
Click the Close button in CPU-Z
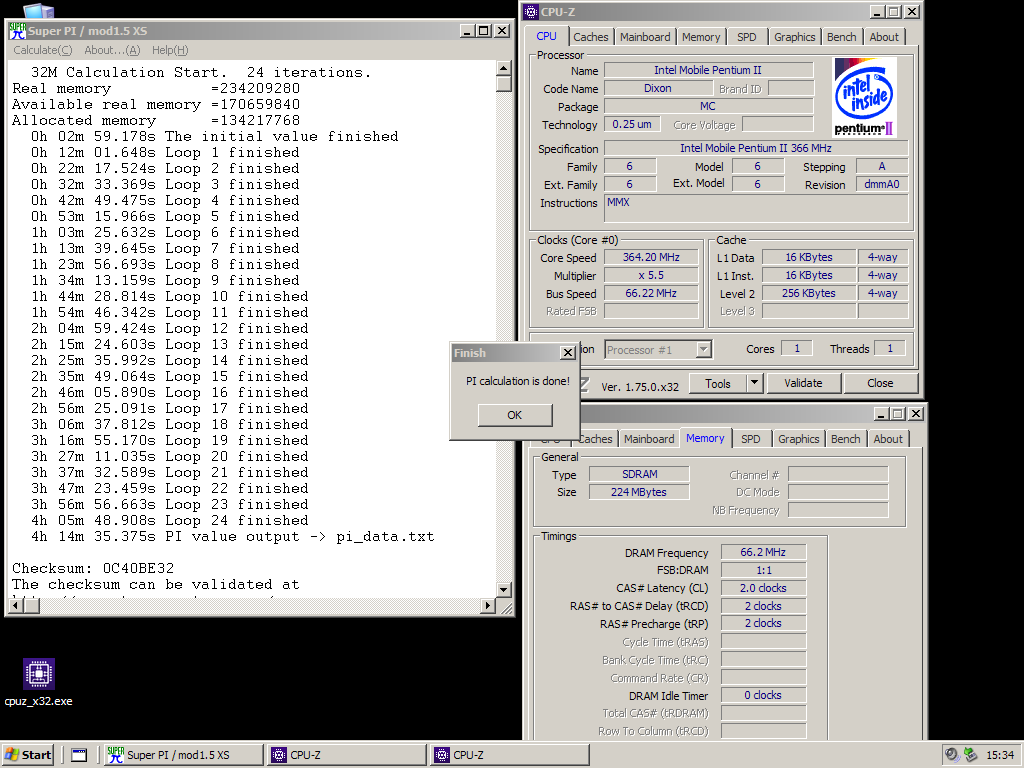[x=880, y=383]
